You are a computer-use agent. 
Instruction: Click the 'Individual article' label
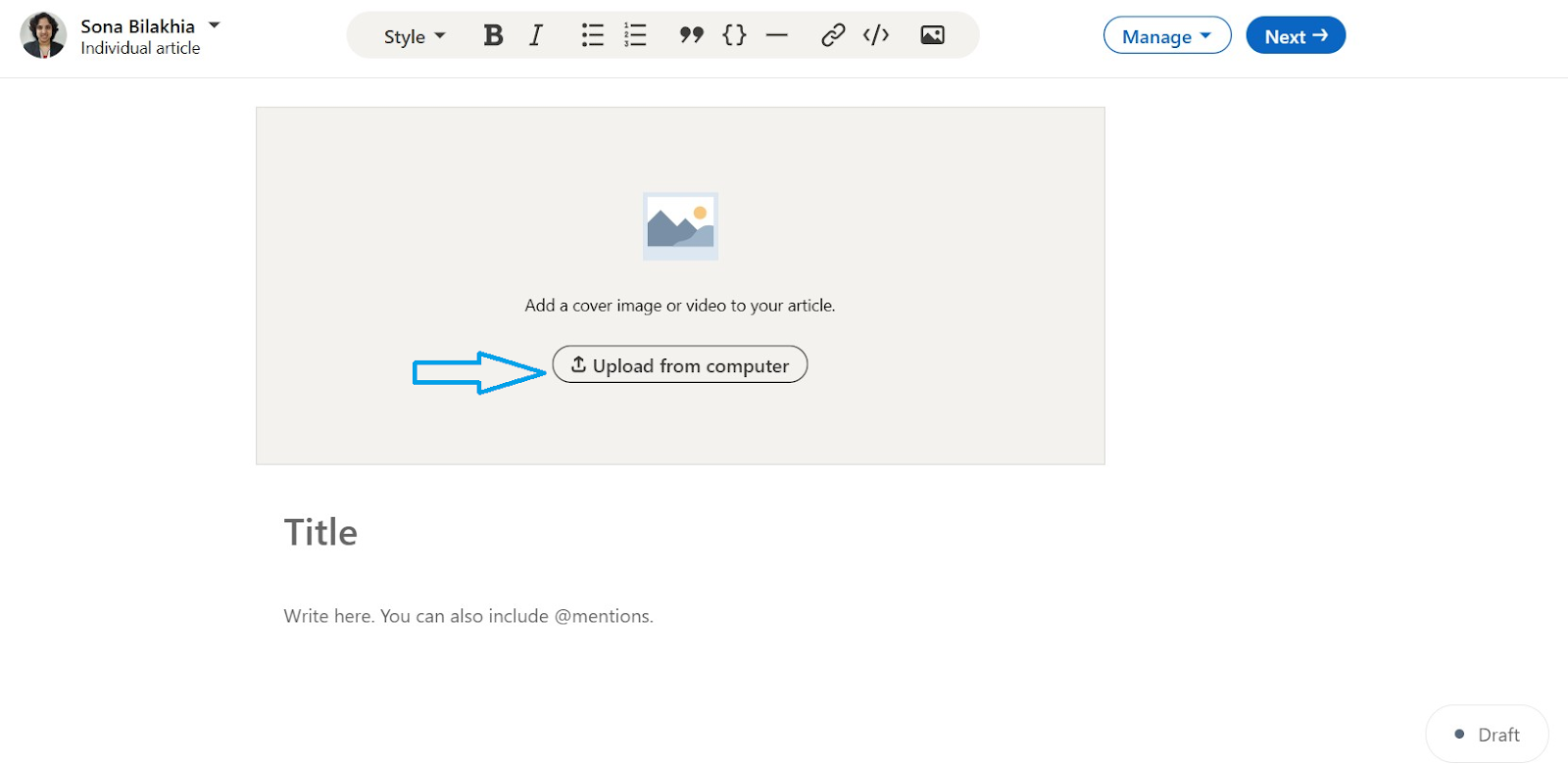coord(140,48)
